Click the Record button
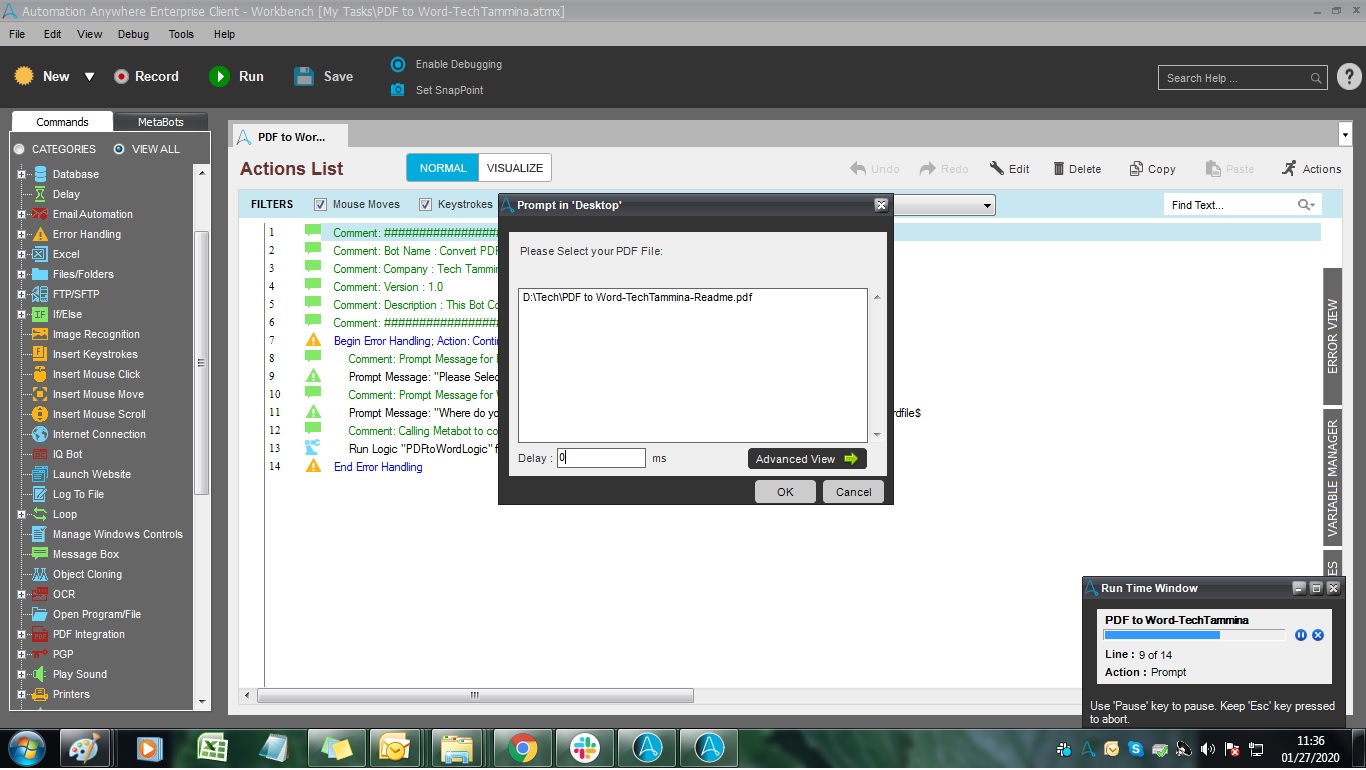 coord(146,76)
